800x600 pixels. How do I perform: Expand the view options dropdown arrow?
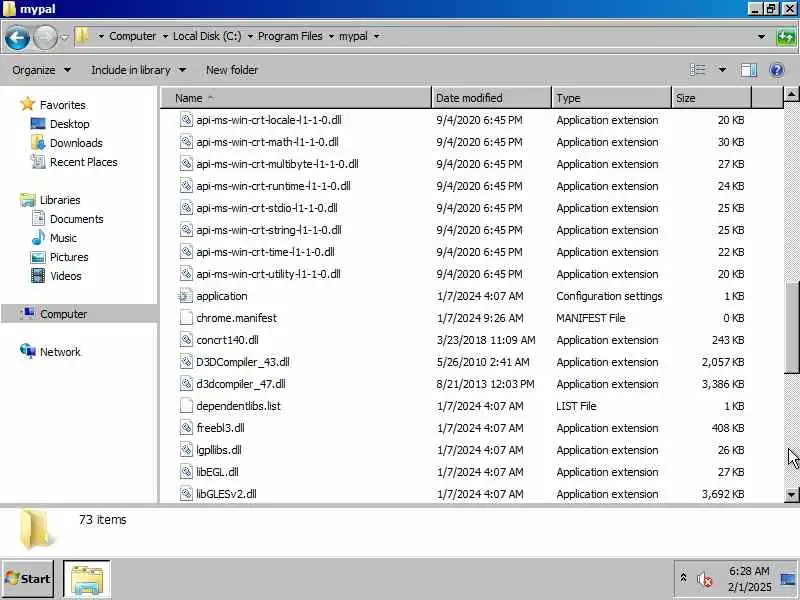(722, 70)
